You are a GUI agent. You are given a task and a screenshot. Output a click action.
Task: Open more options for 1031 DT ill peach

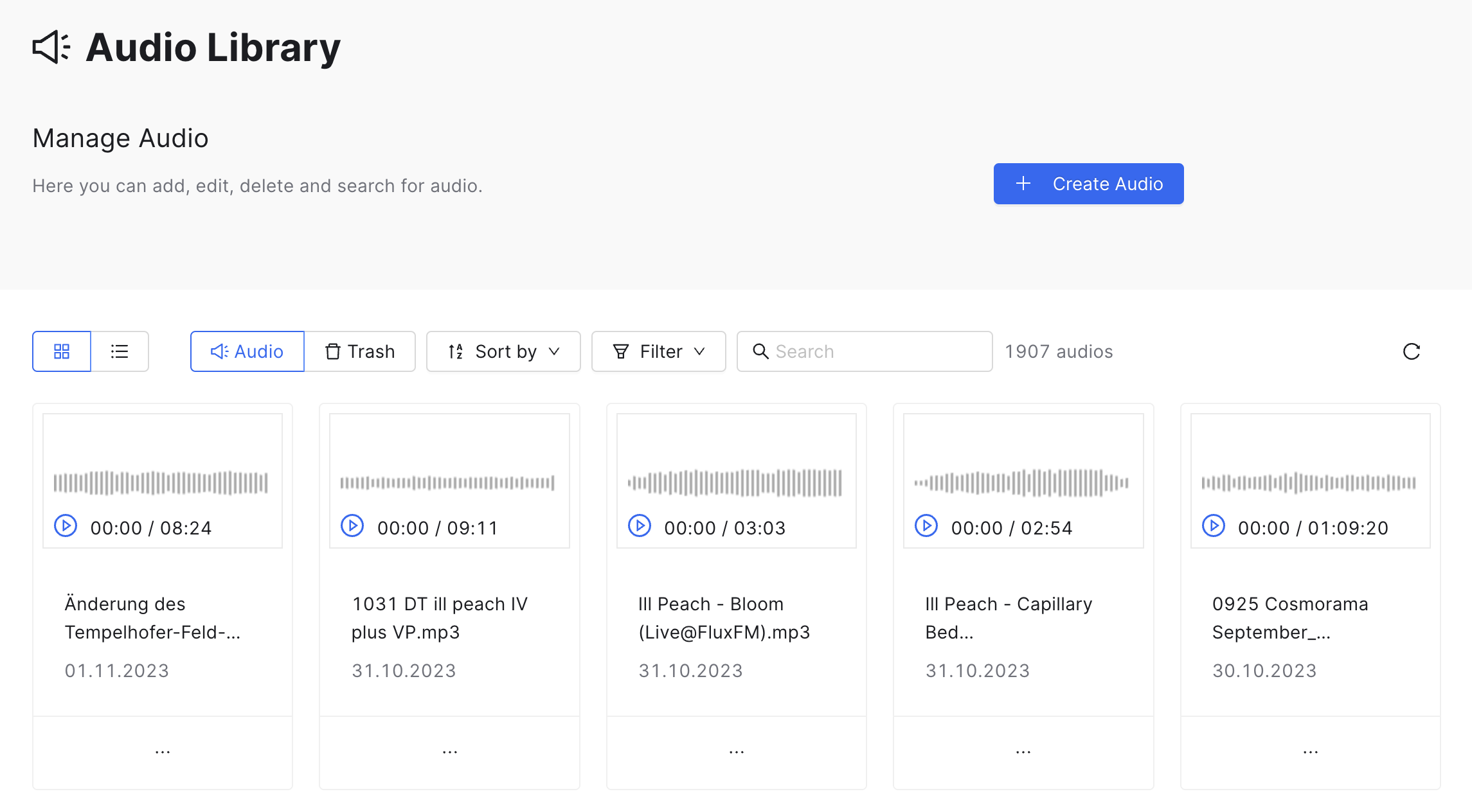pyautogui.click(x=450, y=752)
